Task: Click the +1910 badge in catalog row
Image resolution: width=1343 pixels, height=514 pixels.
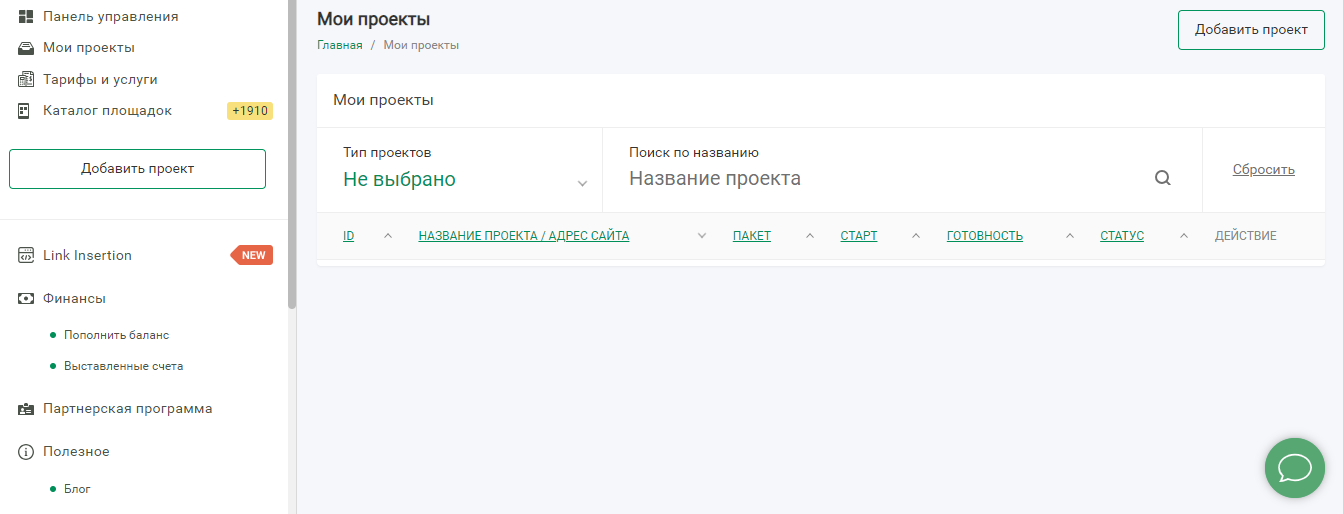Action: pos(250,111)
